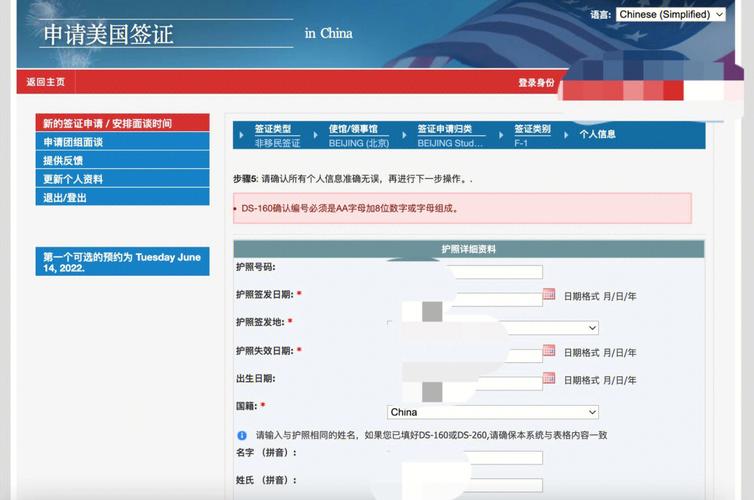Open calendar icon for birth date
This screenshot has height=500, width=754.
pyautogui.click(x=549, y=378)
